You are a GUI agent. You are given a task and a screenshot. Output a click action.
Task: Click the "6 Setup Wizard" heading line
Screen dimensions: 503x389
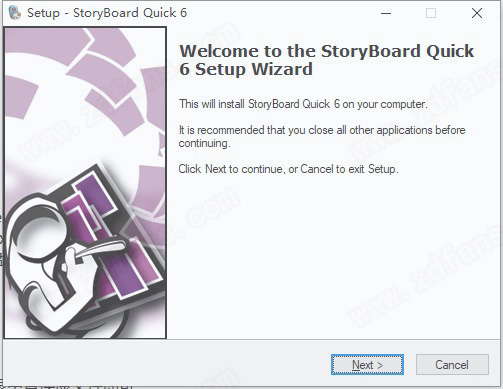point(246,69)
